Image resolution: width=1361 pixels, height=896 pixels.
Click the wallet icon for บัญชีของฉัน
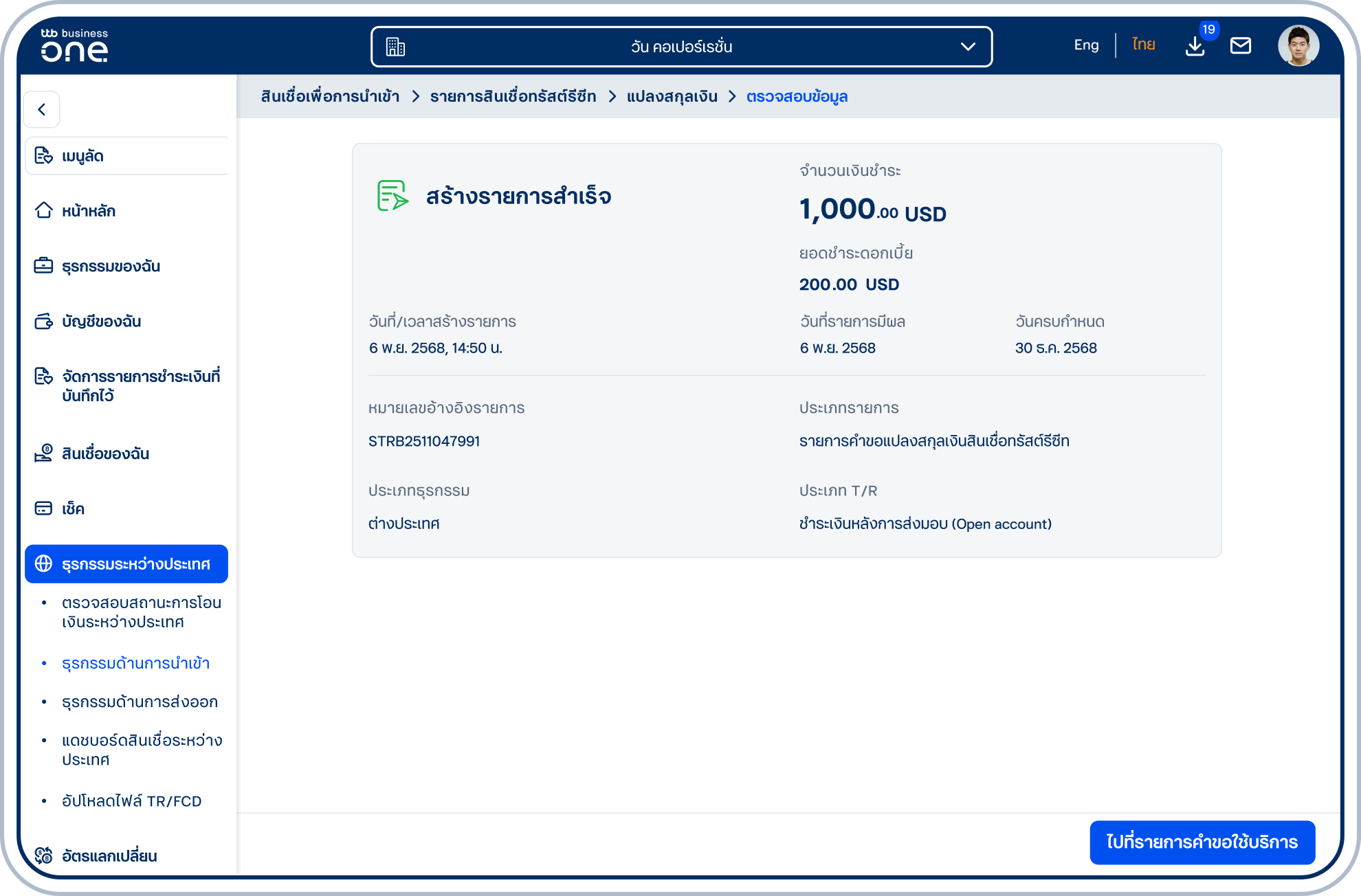43,321
